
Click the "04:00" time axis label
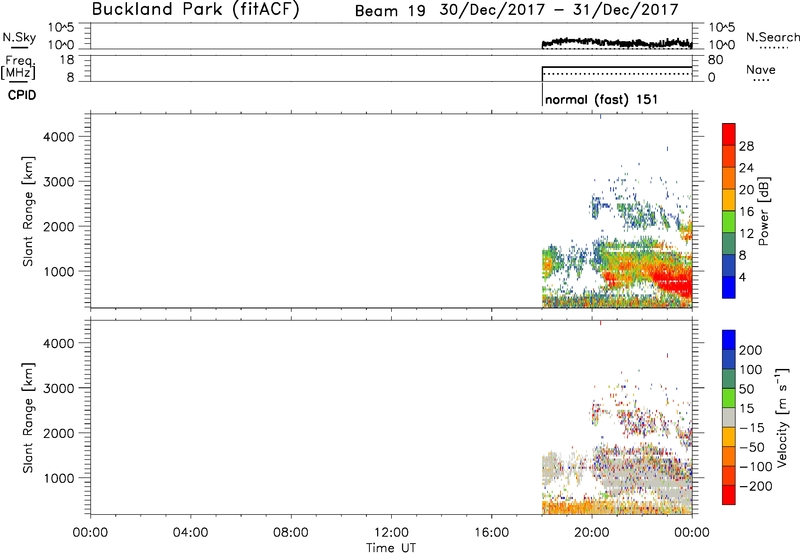coord(190,533)
